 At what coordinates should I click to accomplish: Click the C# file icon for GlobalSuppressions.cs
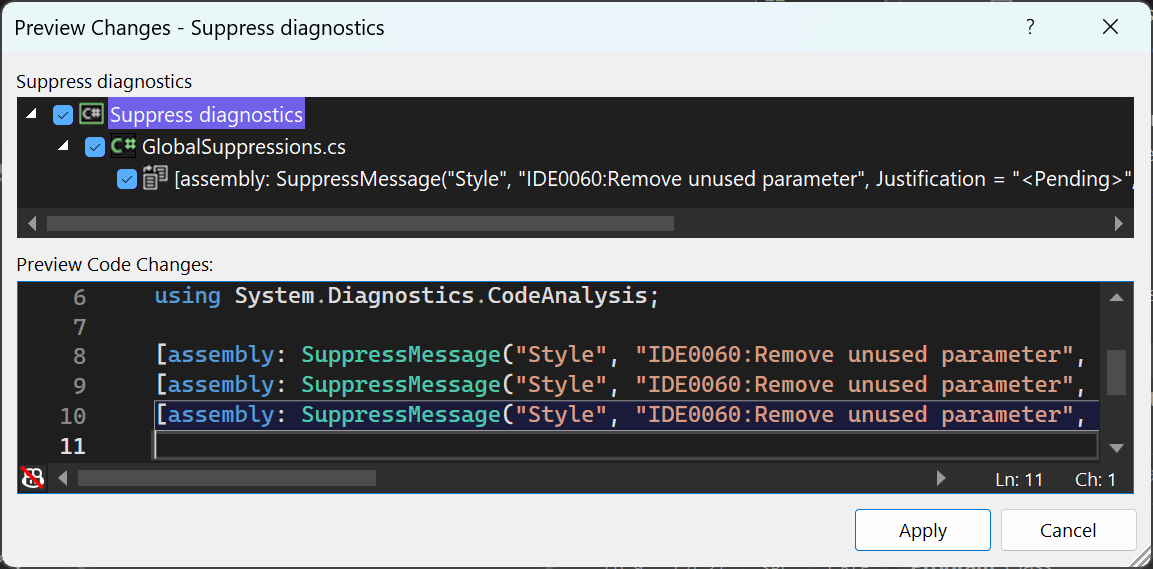124,147
